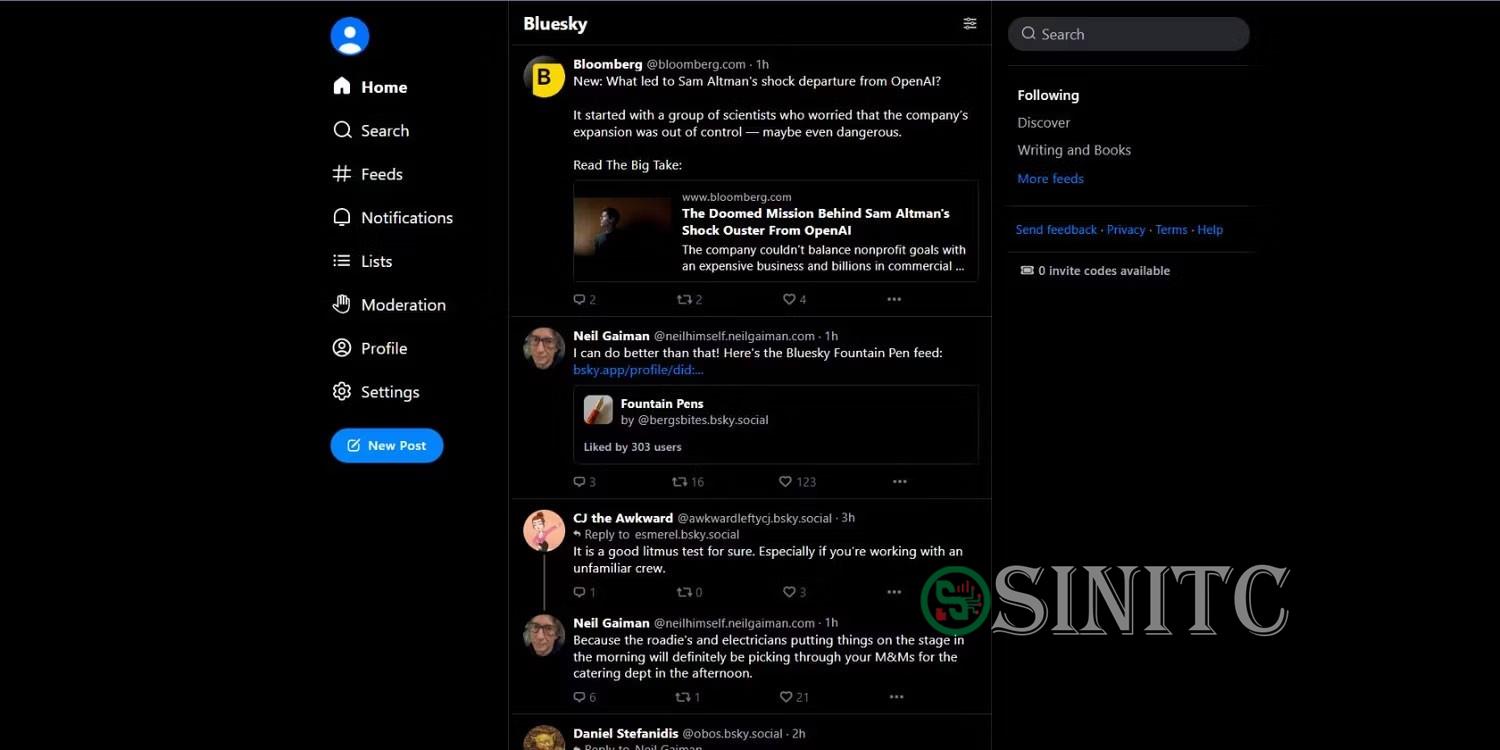Open Search from the left navigation

(x=371, y=130)
